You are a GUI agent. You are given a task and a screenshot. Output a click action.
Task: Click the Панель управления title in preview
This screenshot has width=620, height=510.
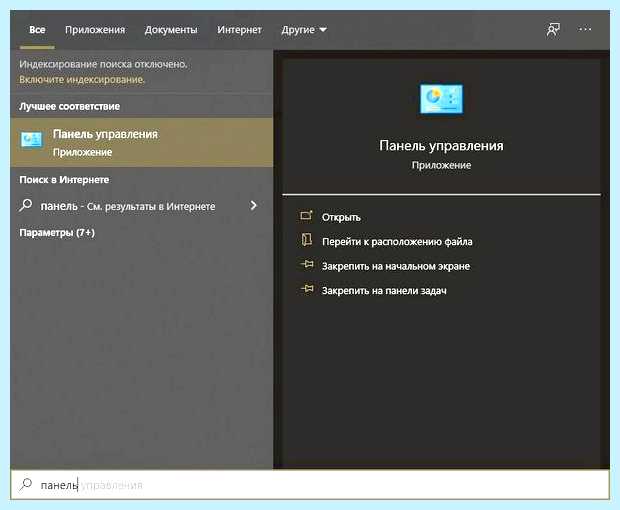click(x=441, y=146)
